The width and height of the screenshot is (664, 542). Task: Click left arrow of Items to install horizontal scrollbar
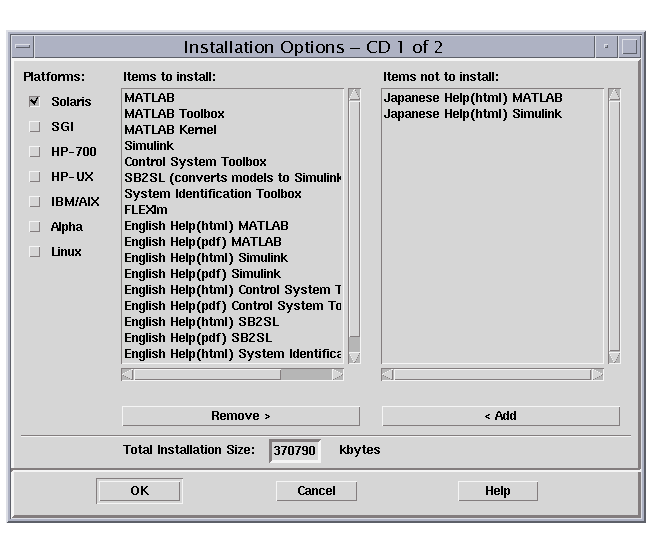pyautogui.click(x=127, y=374)
